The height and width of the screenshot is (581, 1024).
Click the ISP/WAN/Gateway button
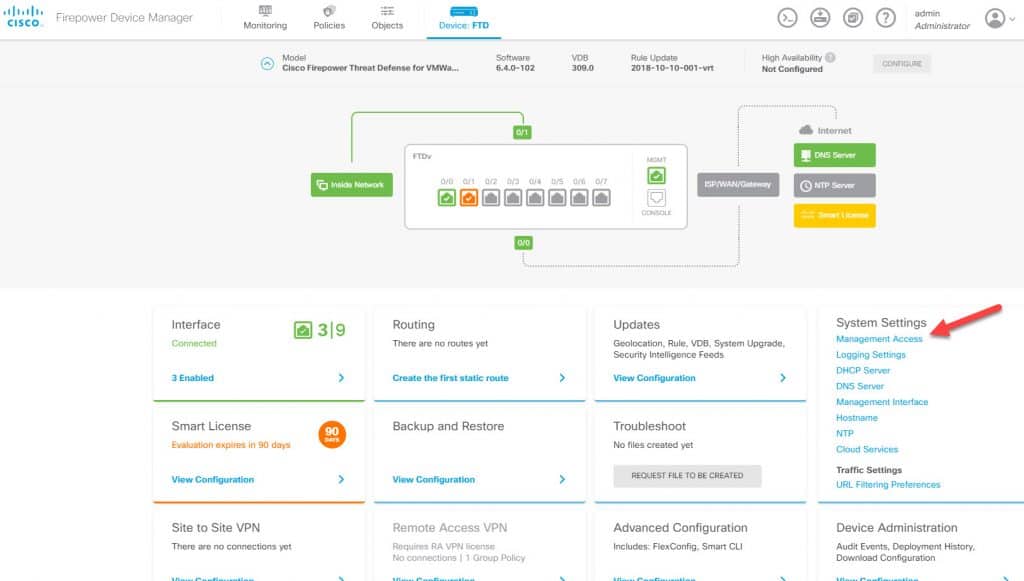(738, 185)
